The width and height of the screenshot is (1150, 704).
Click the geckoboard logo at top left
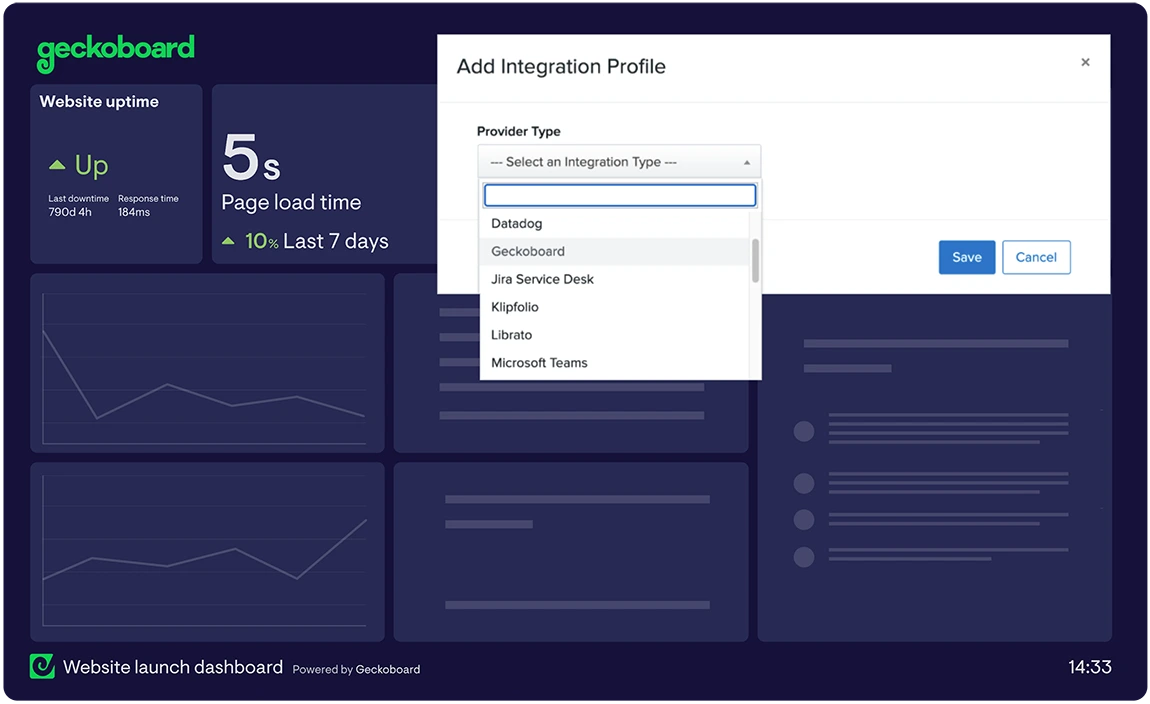[x=116, y=52]
